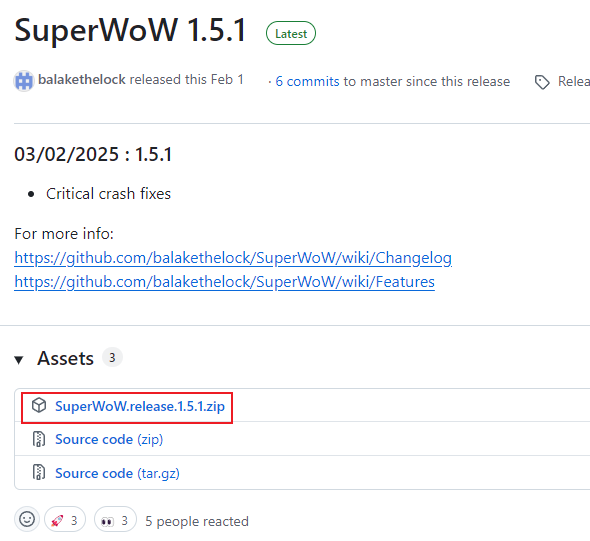
Task: Open the SuperWoW wiki Features link
Action: (224, 282)
